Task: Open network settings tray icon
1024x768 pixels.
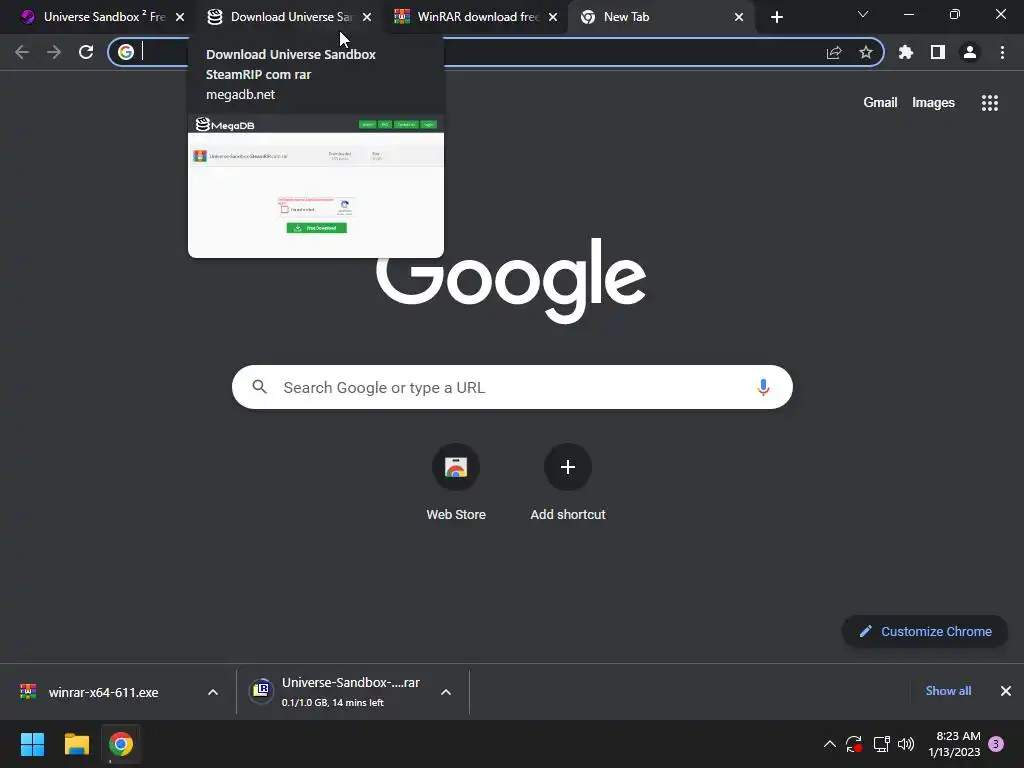Action: pos(882,744)
